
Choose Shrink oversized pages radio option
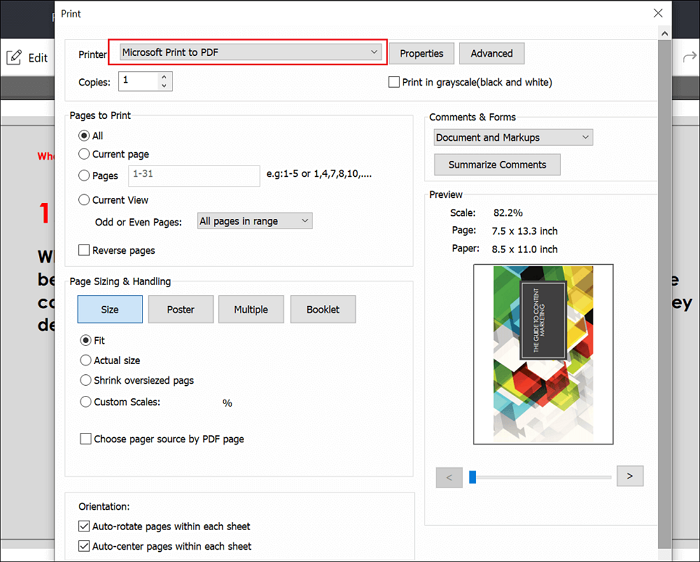point(85,380)
